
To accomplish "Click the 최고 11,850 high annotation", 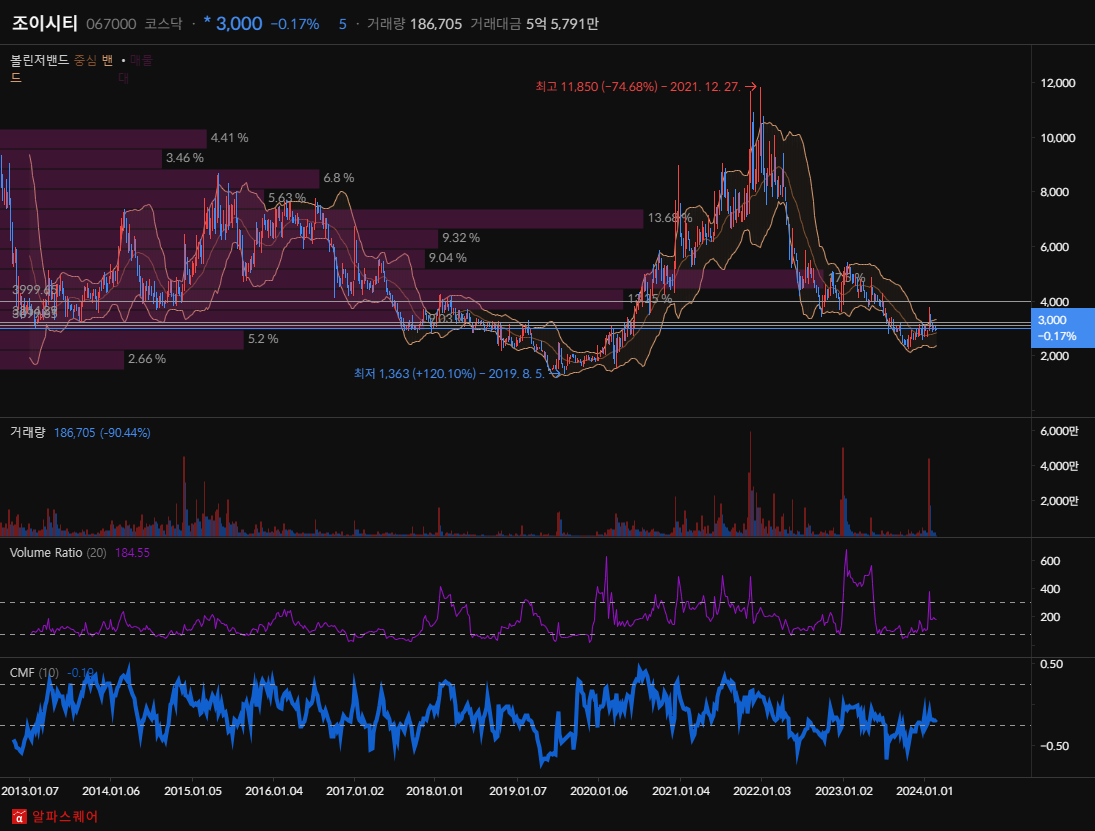I will click(x=638, y=87).
